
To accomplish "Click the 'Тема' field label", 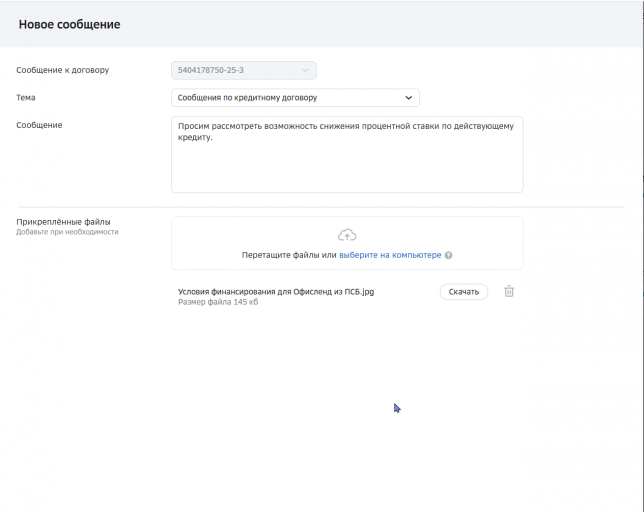I will pos(26,98).
